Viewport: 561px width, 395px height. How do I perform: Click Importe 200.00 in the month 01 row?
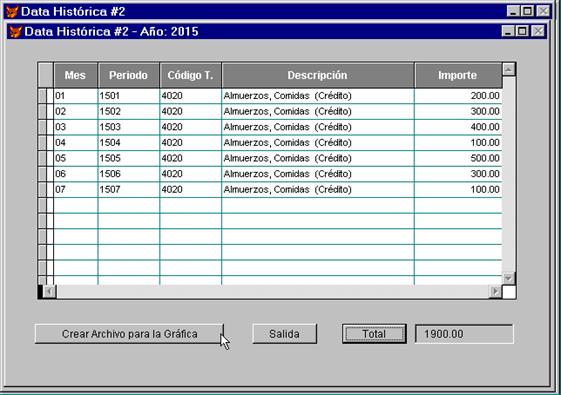pos(458,96)
